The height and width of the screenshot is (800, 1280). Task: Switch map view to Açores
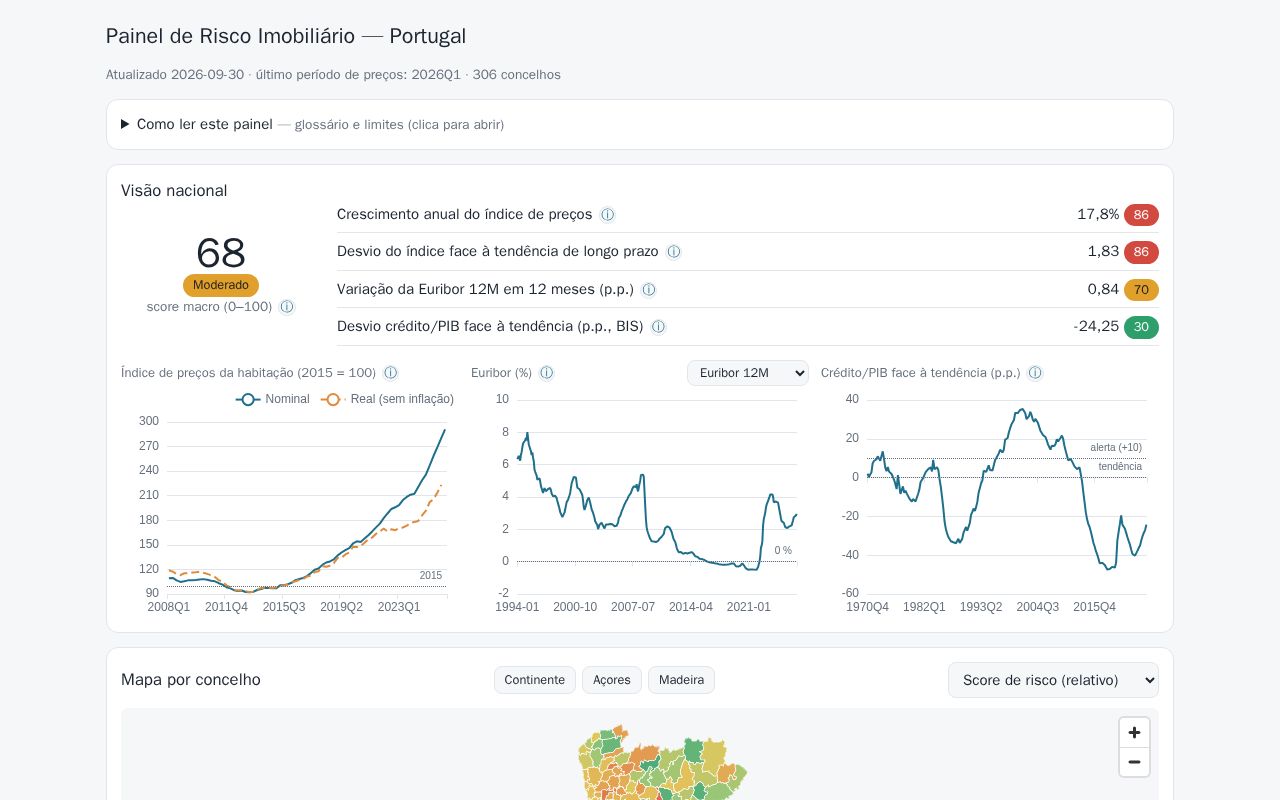[x=612, y=680]
